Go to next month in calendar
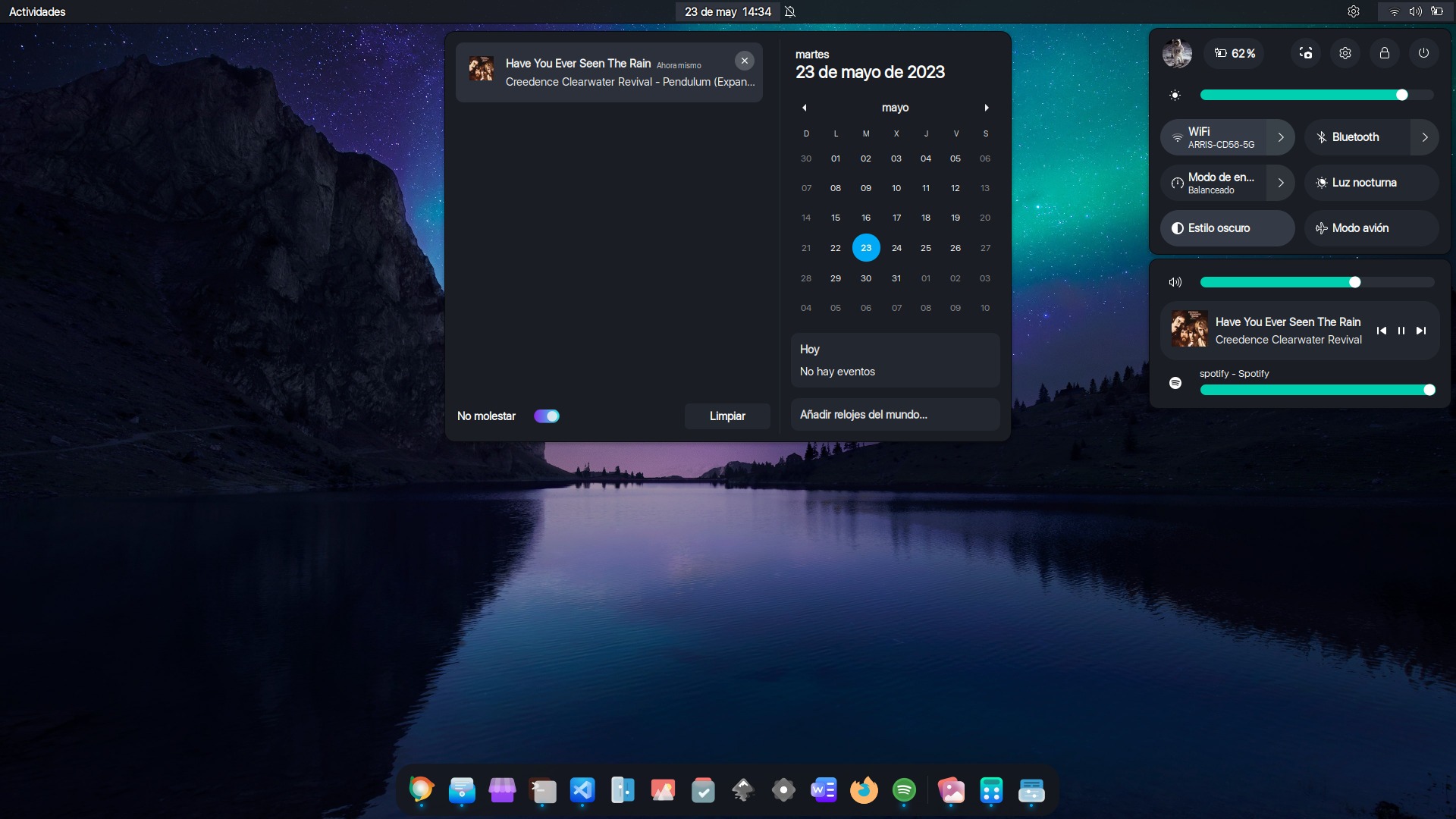The width and height of the screenshot is (1456, 819). (x=987, y=108)
